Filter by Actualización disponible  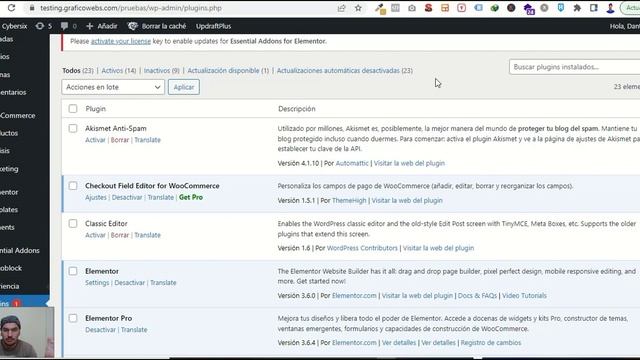[x=223, y=71]
